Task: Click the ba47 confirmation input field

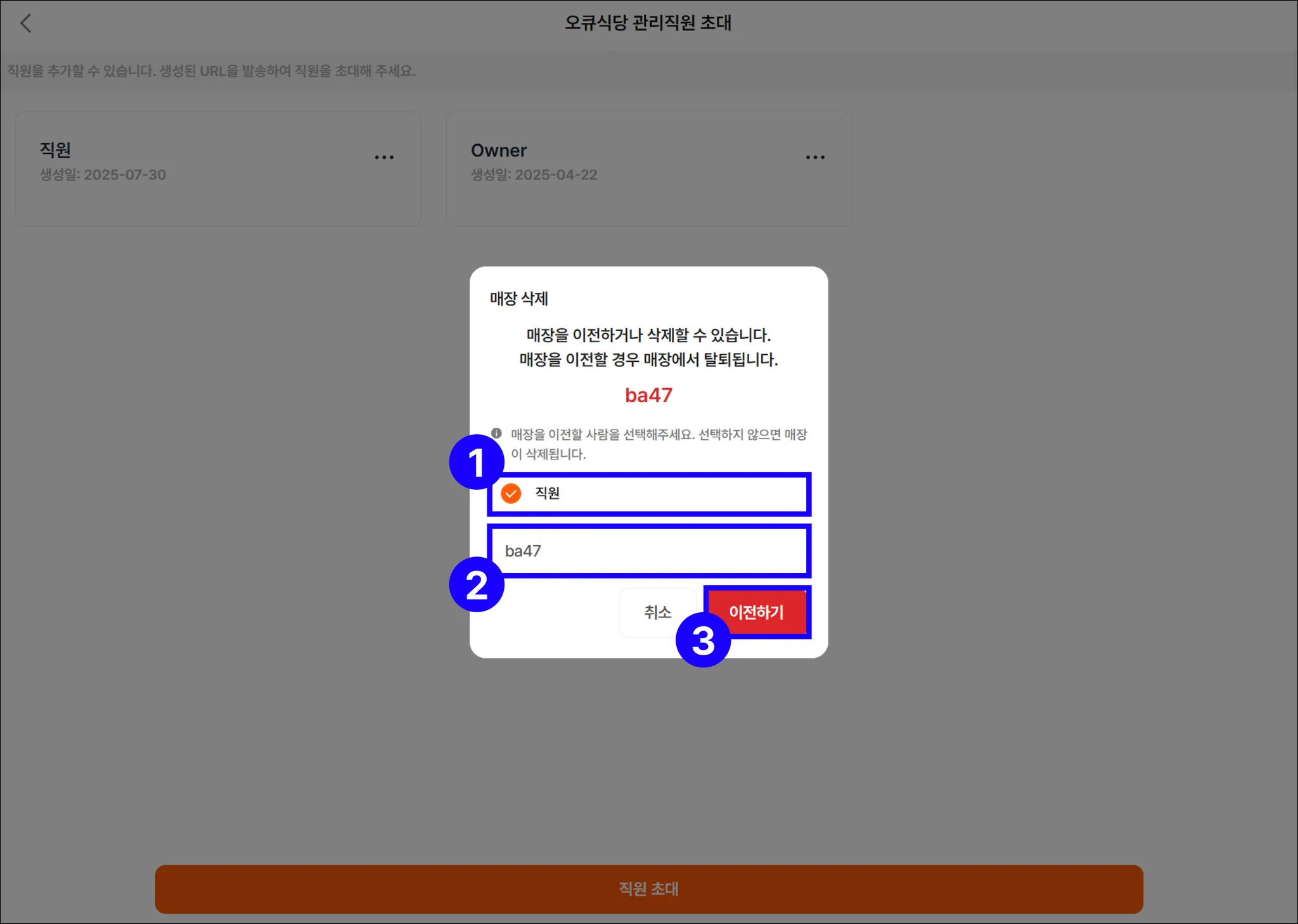Action: (x=649, y=551)
